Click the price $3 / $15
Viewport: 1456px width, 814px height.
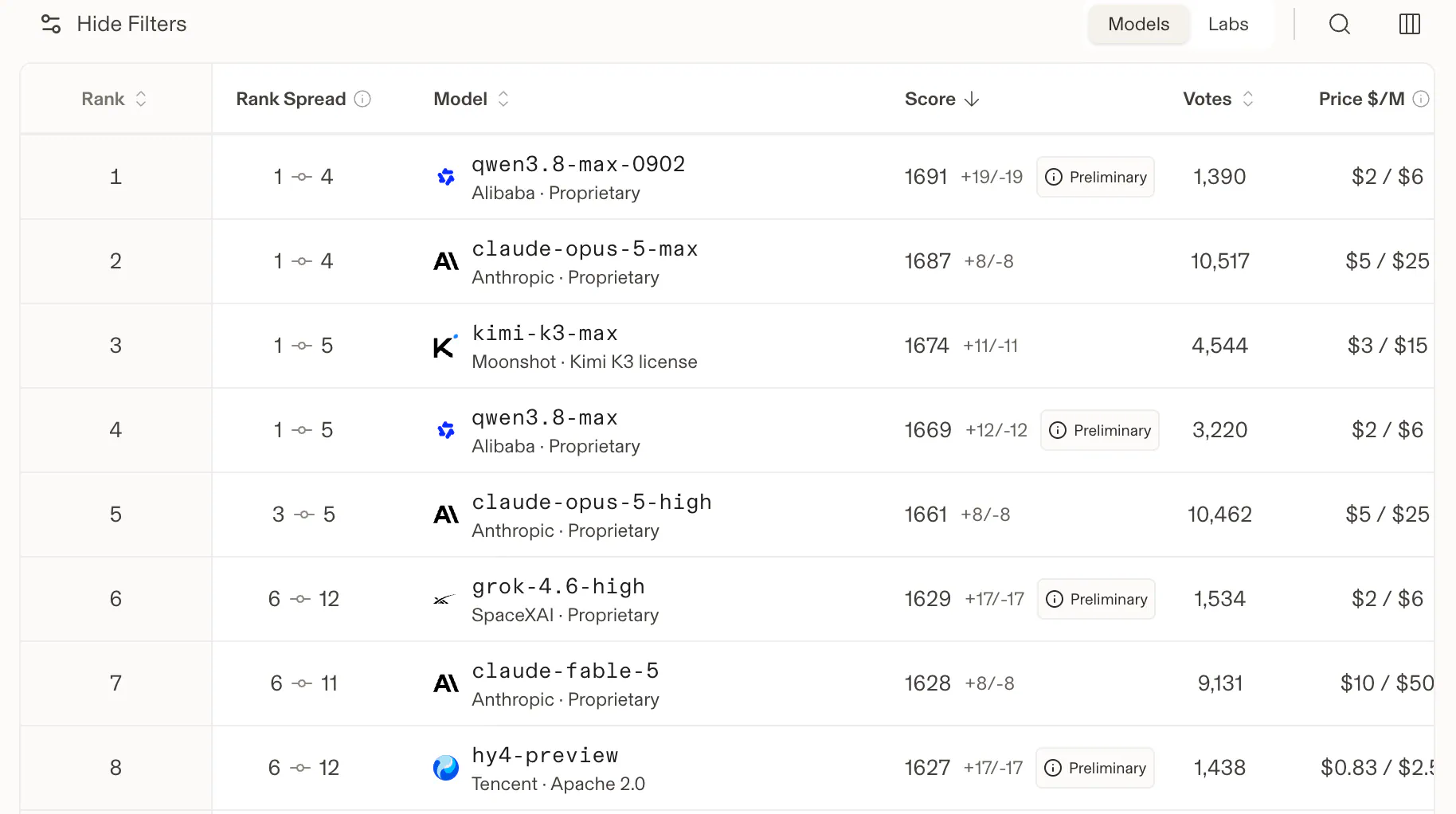[x=1388, y=346]
